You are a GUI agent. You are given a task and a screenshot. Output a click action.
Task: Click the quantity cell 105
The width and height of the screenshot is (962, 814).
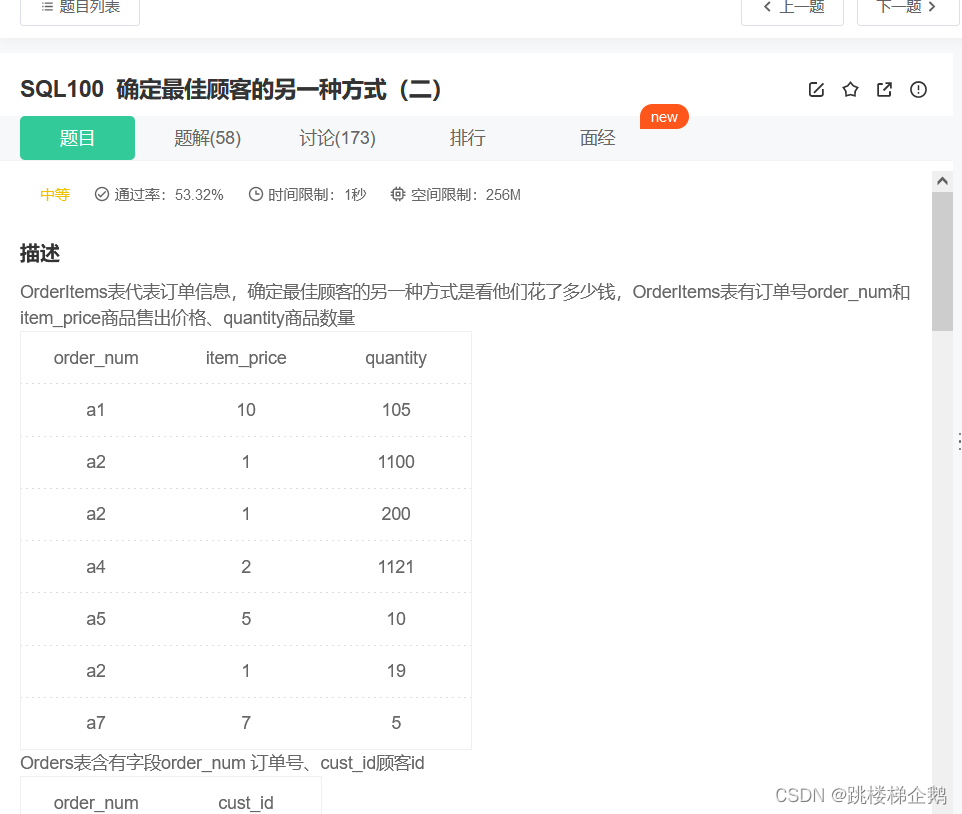(396, 410)
